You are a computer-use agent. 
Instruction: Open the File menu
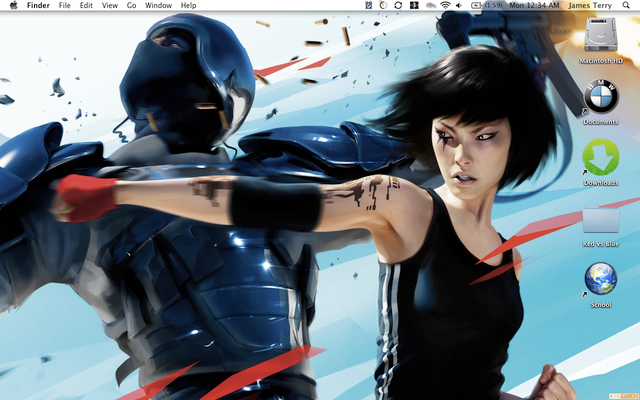click(x=64, y=5)
